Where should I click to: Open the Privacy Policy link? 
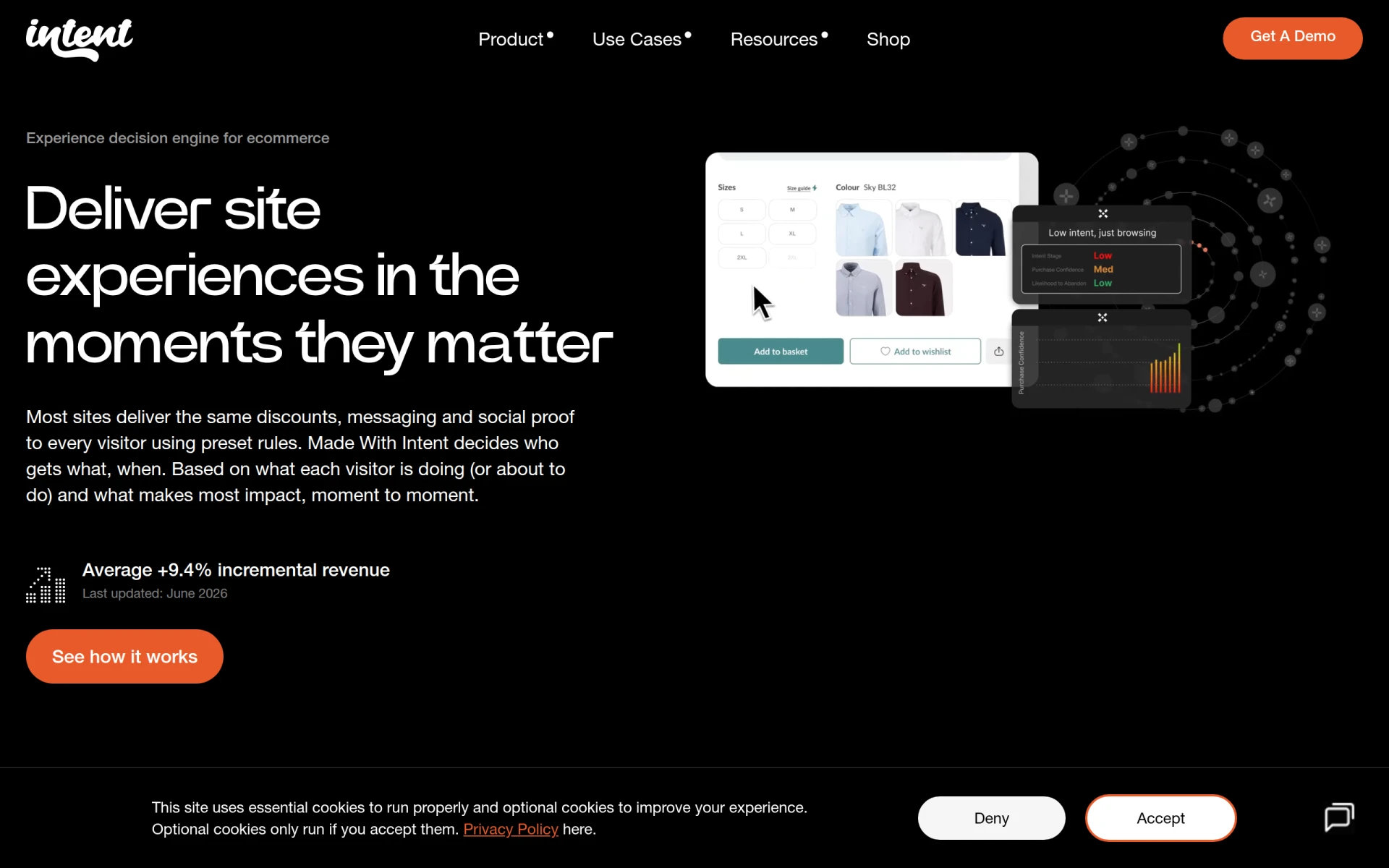point(511,829)
